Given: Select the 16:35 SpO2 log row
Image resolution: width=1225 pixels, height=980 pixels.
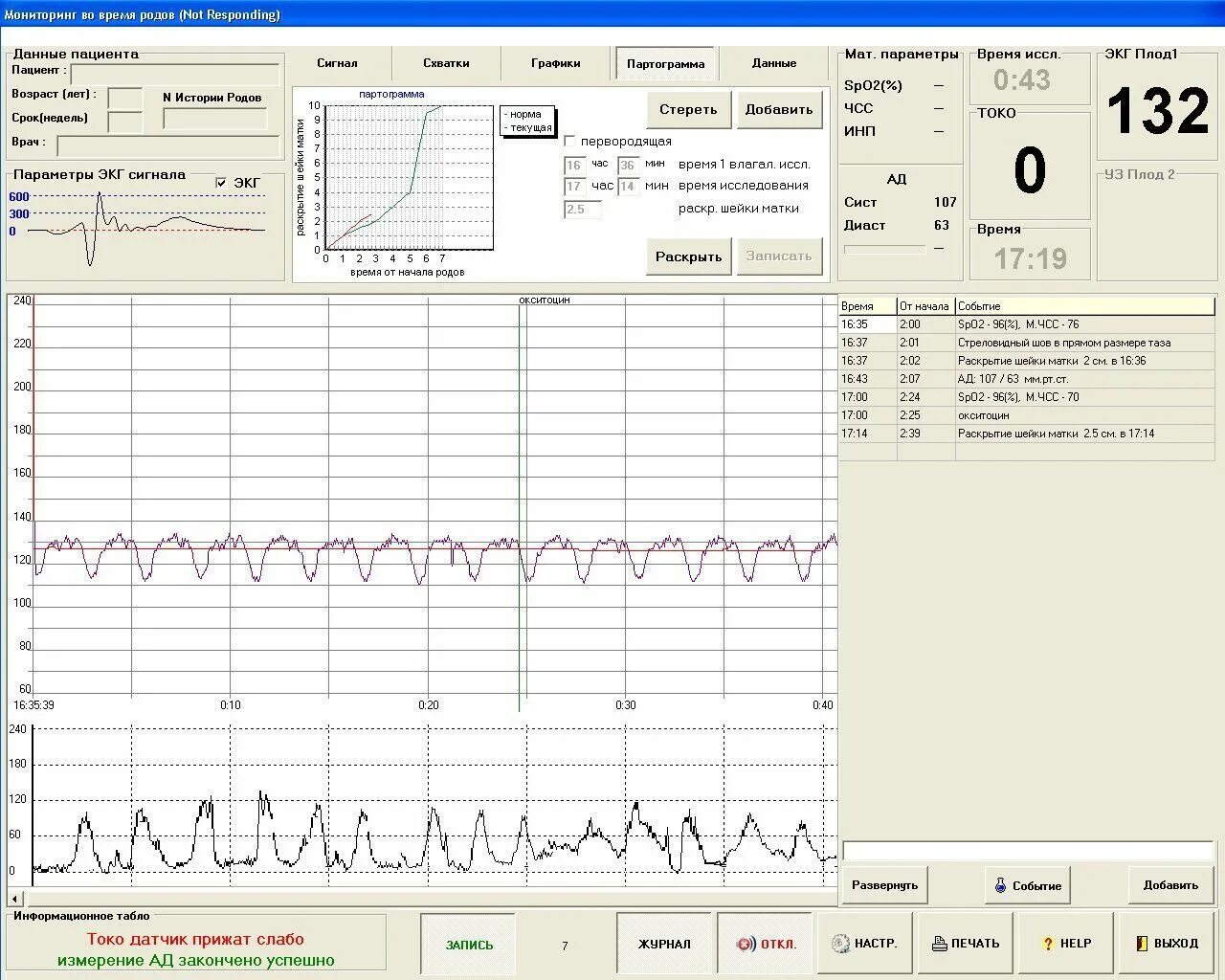Looking at the screenshot, I should coord(1027,324).
